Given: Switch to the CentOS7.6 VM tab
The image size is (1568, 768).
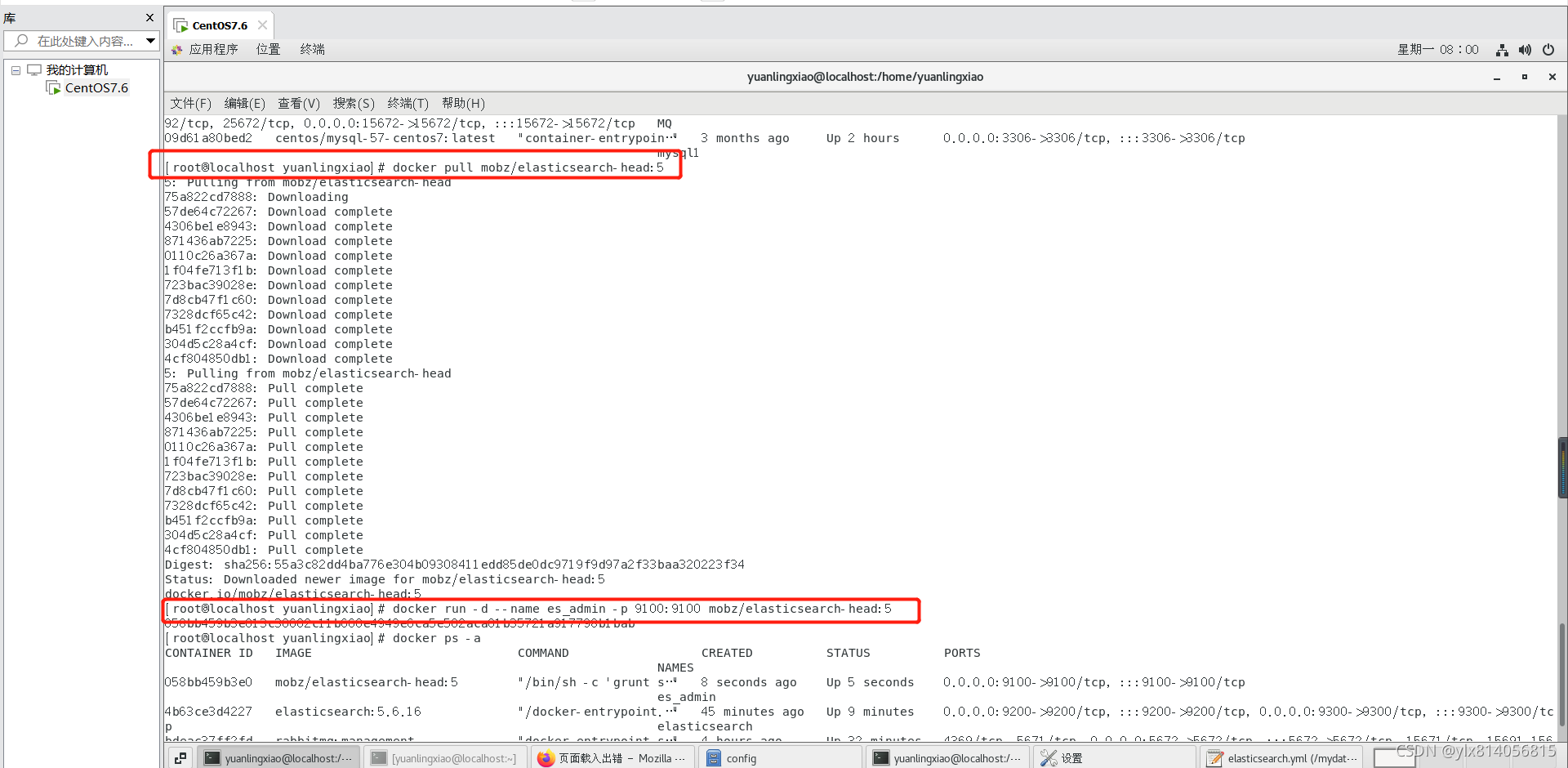Looking at the screenshot, I should tap(220, 25).
